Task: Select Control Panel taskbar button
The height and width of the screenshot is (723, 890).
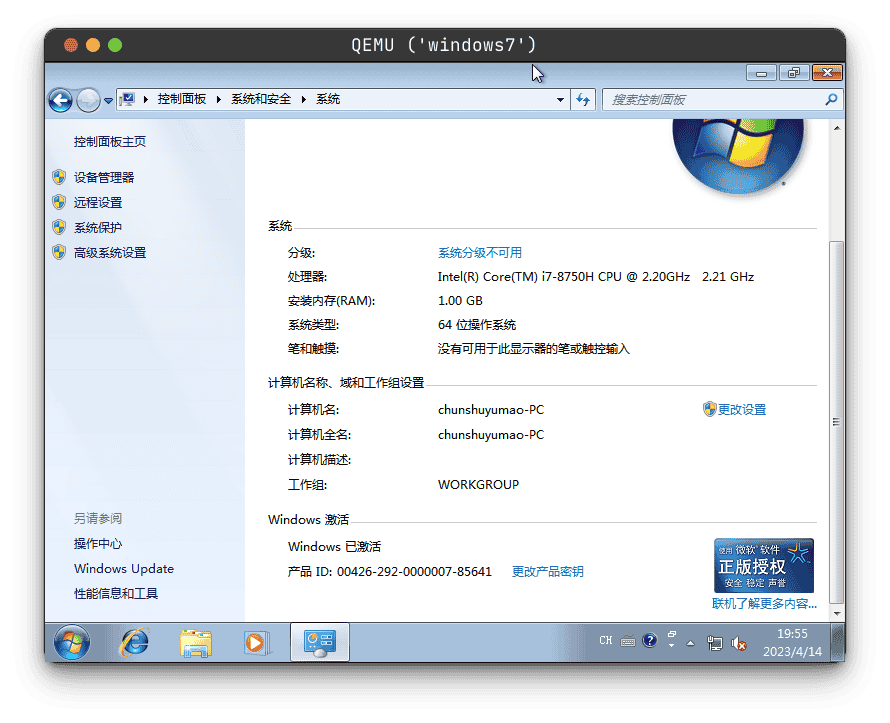Action: point(320,642)
